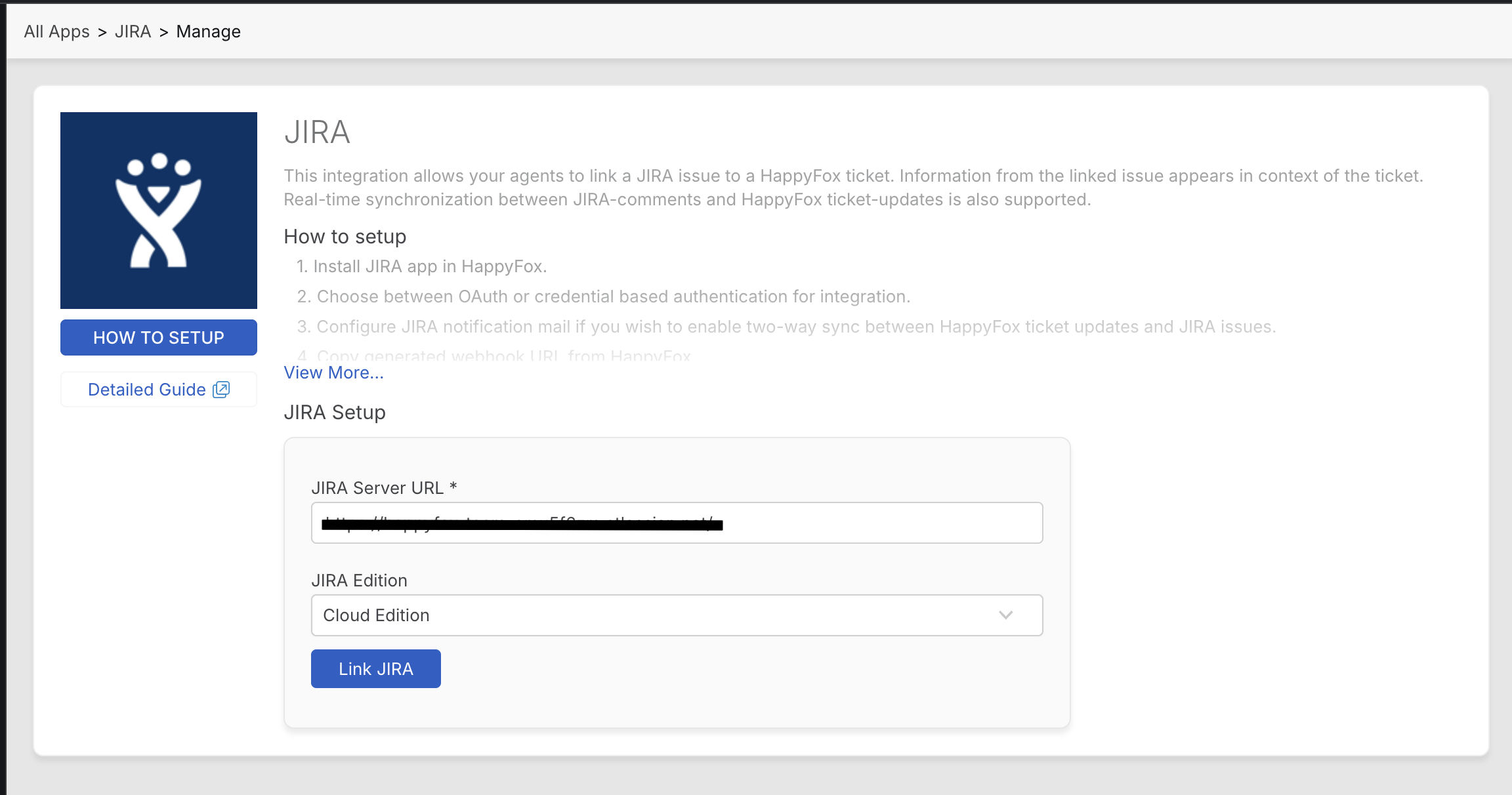Image resolution: width=1512 pixels, height=795 pixels.
Task: Select the Manage breadcrumb item
Action: 208,31
